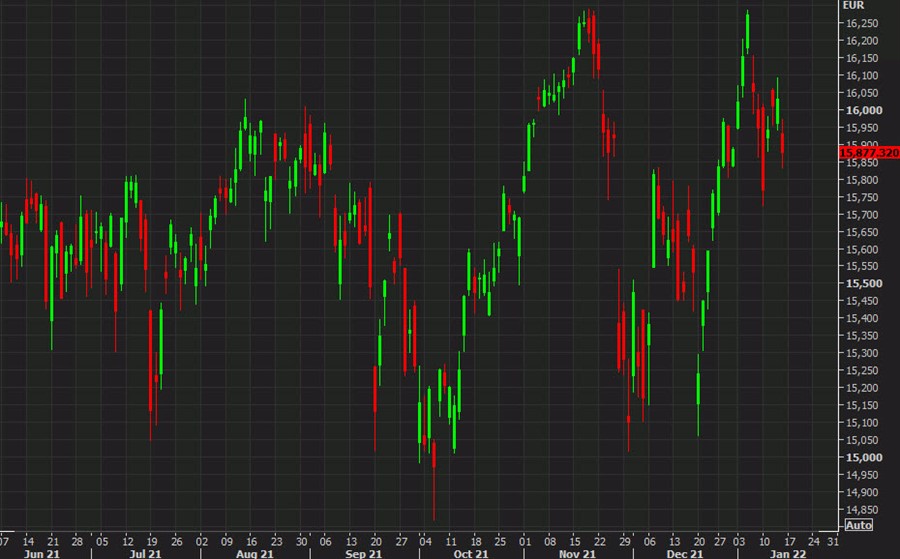Screen dimensions: 900x559
Task: Click the 16,200 price axis label
Action: pyautogui.click(x=862, y=41)
